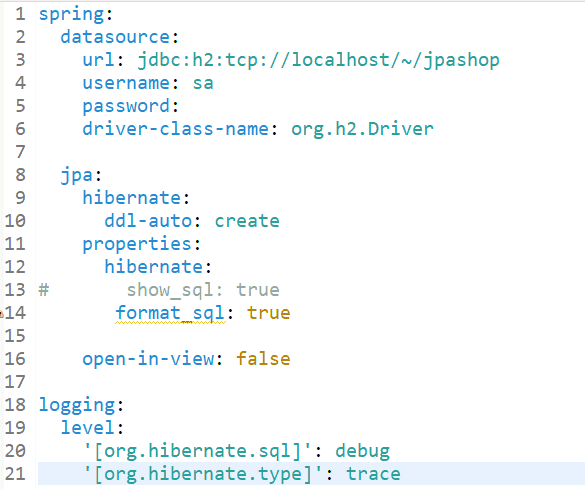The image size is (585, 490).
Task: Click the true value after format_sql
Action: [x=269, y=313]
